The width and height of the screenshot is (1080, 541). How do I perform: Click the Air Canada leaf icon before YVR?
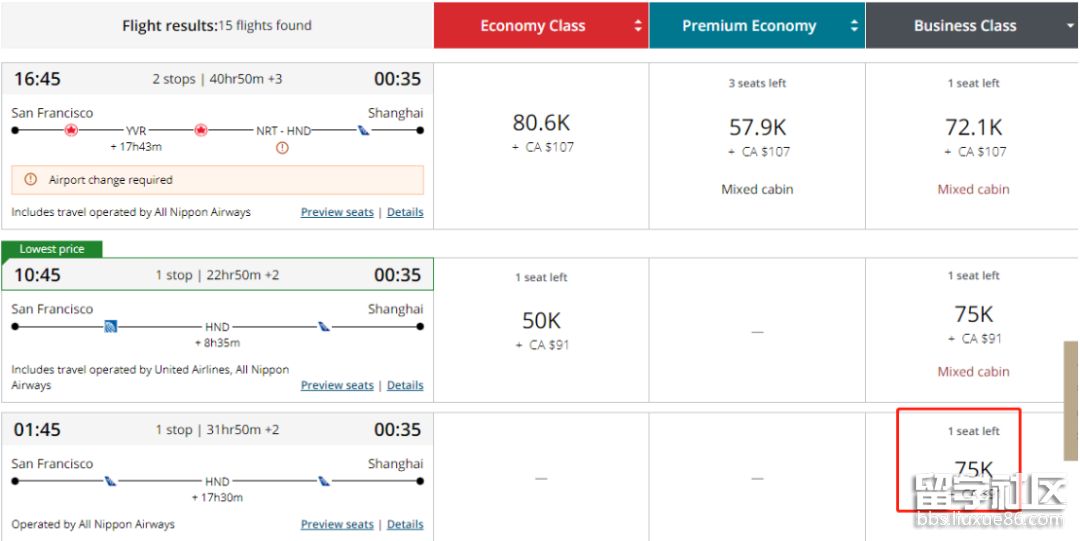[x=71, y=130]
